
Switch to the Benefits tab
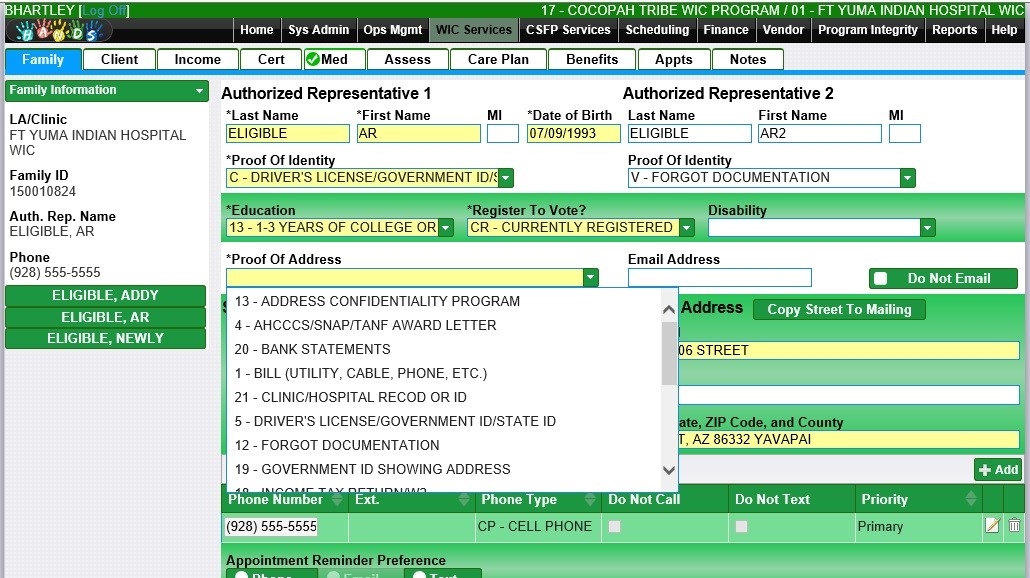pos(592,60)
